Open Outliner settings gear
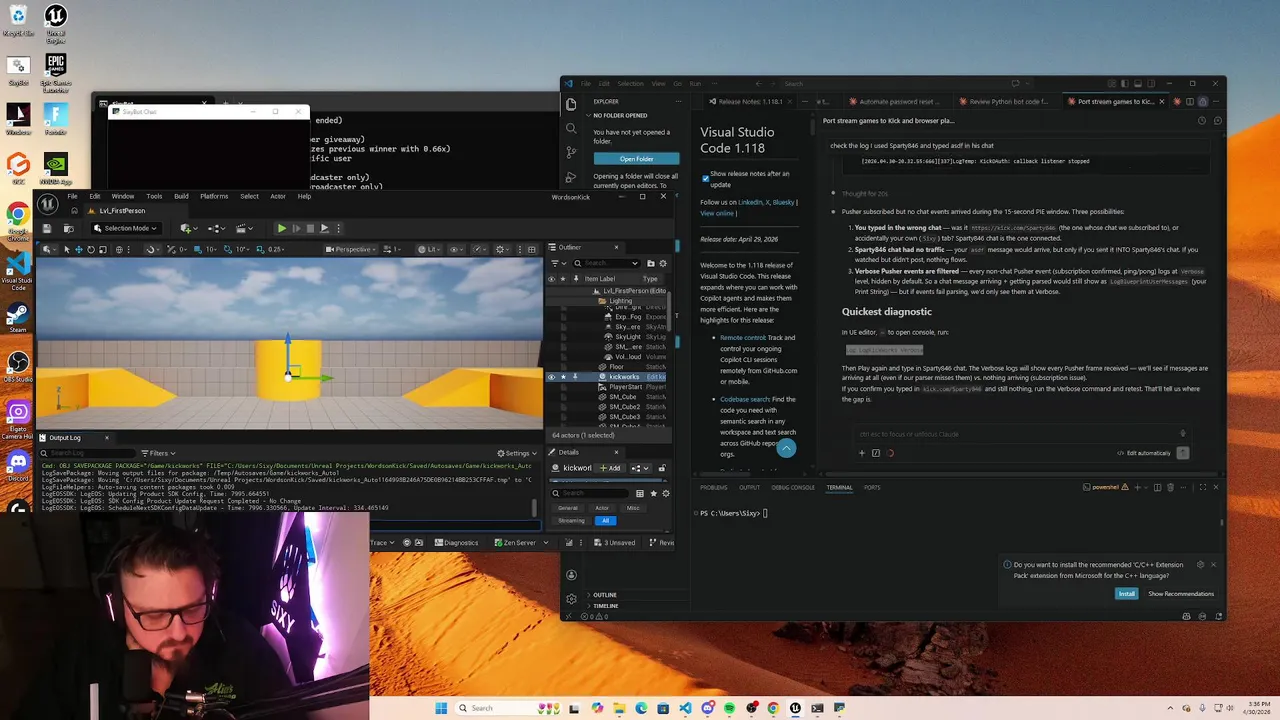 coord(663,263)
